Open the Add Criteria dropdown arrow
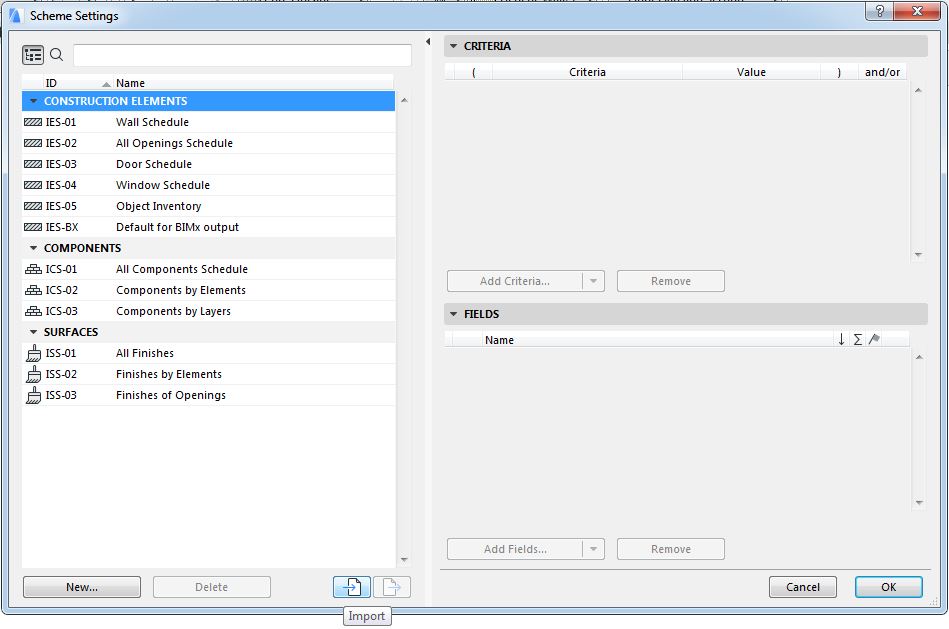The image size is (949, 629). click(593, 281)
